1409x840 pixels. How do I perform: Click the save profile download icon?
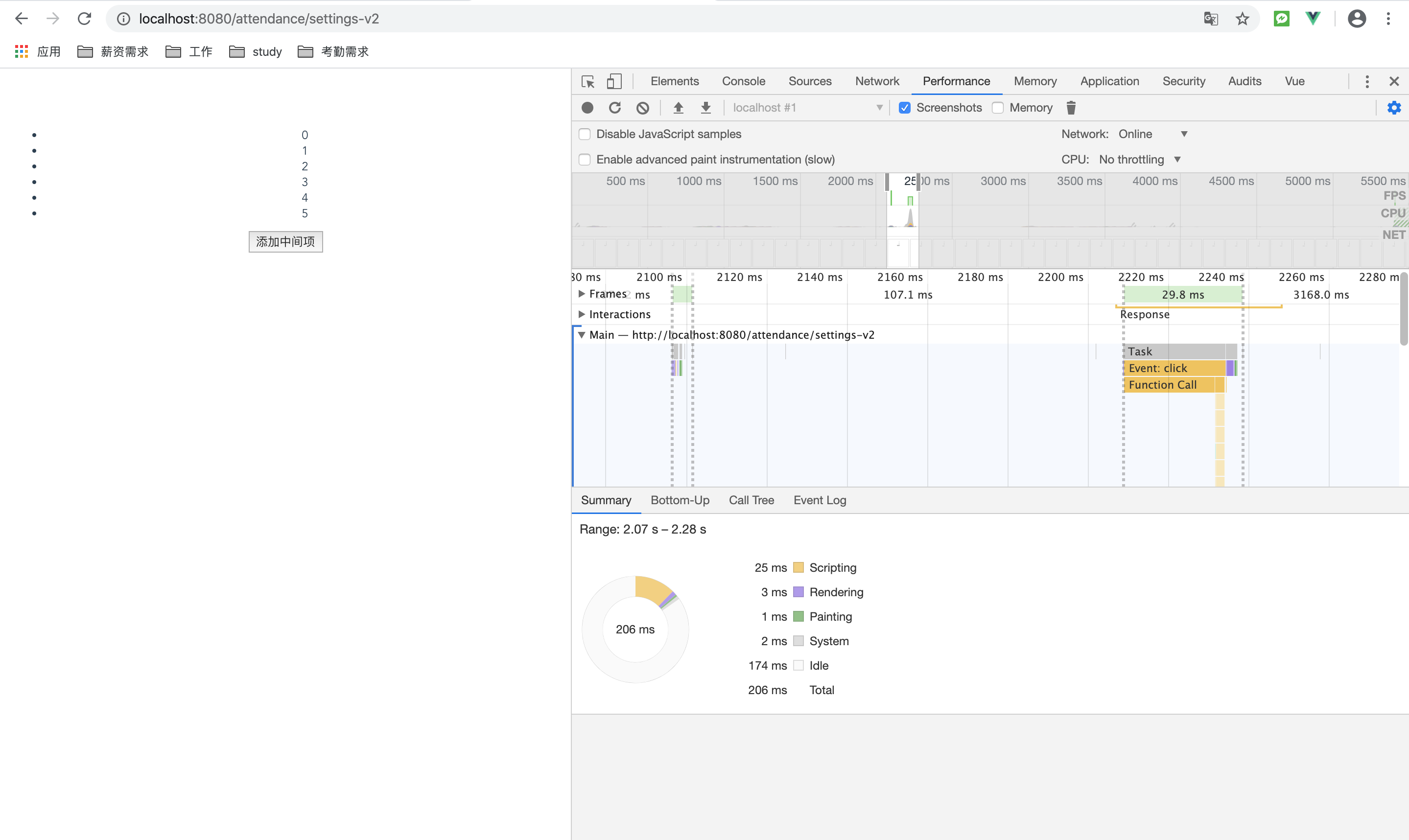[x=705, y=108]
